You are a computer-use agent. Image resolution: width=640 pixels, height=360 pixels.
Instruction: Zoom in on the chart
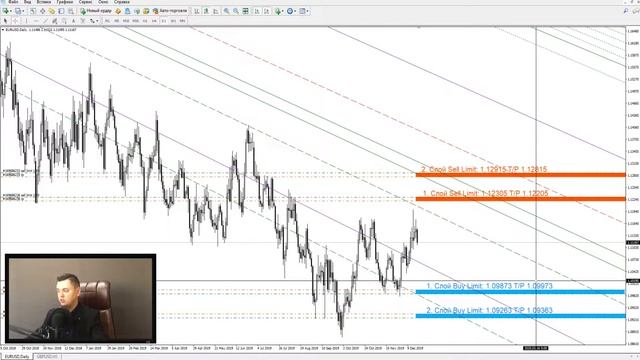(x=226, y=11)
